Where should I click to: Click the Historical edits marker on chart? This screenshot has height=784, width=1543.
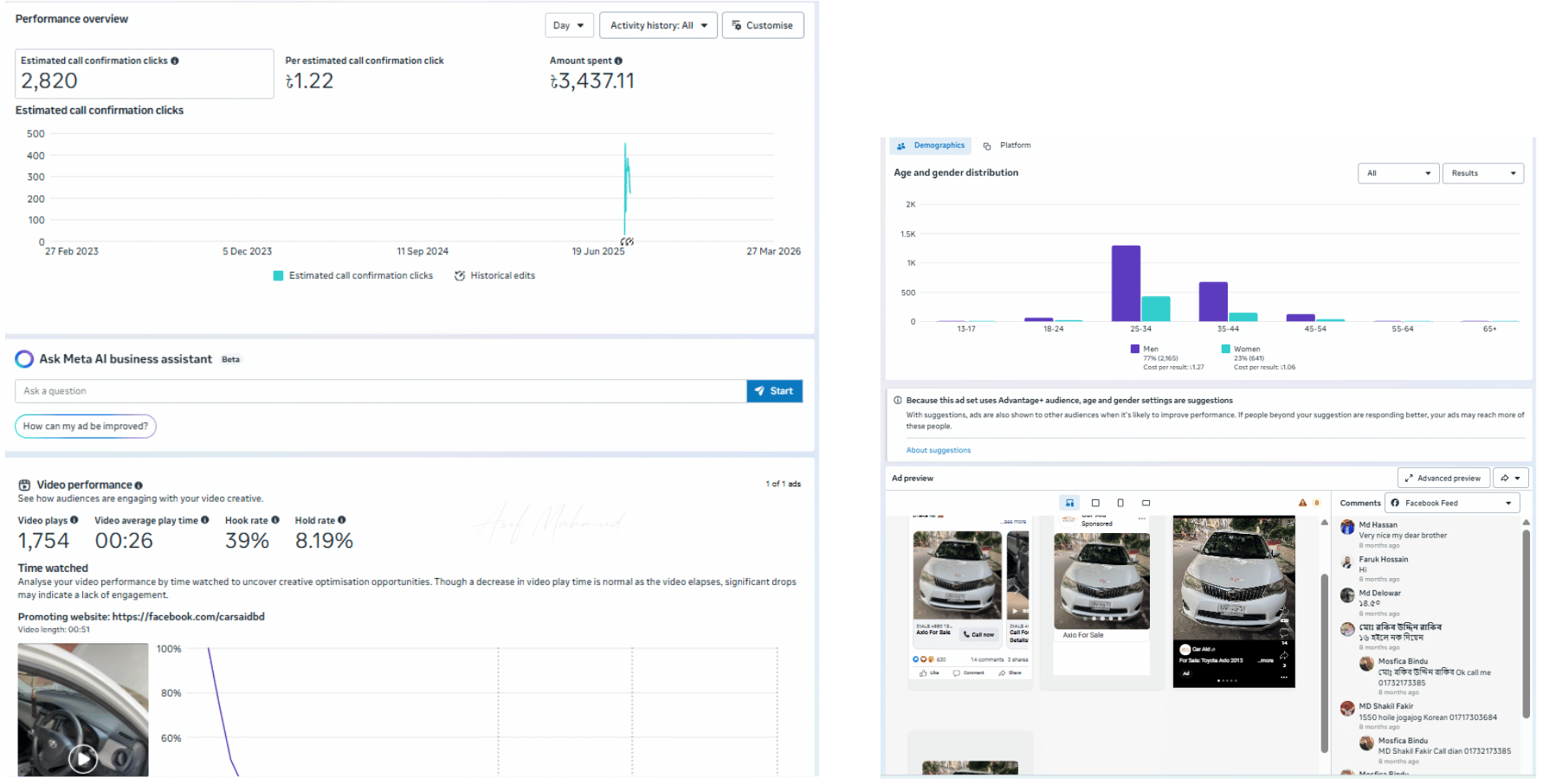(x=627, y=241)
